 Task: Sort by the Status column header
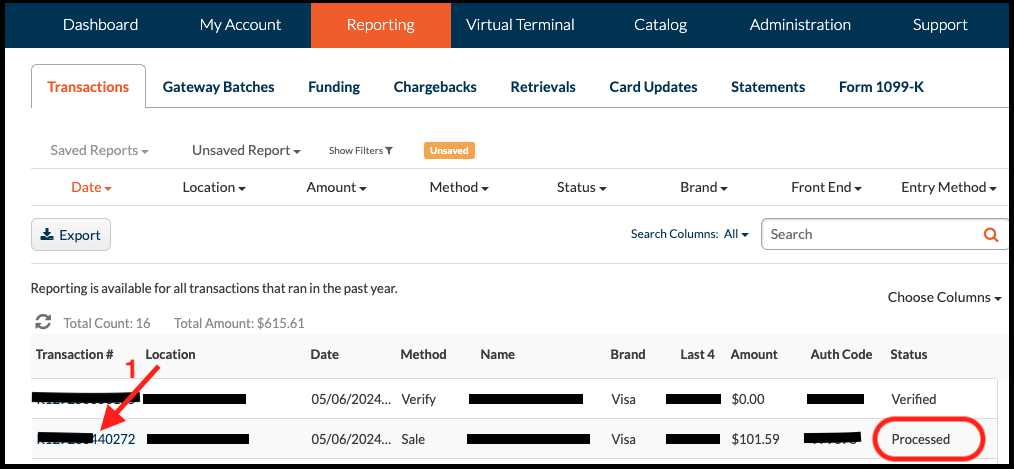click(908, 354)
